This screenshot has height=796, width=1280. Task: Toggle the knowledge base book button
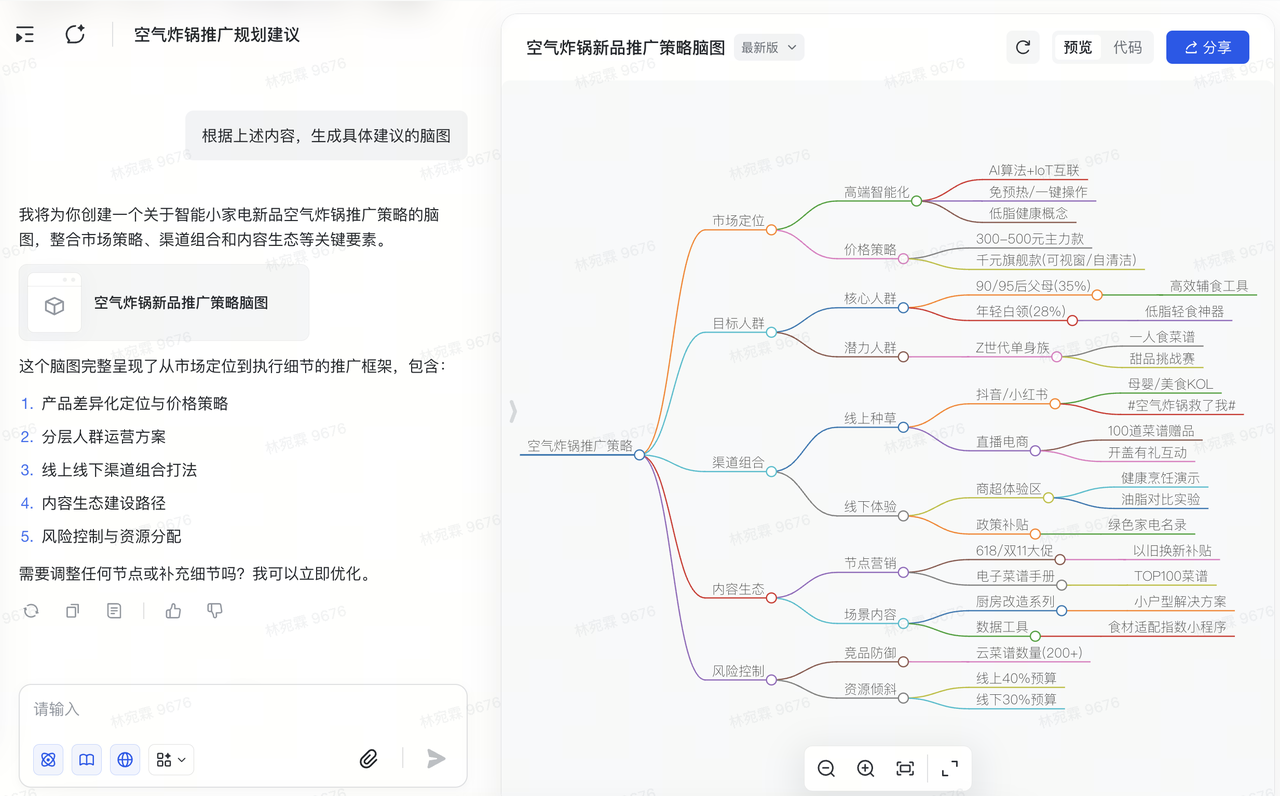[87, 760]
